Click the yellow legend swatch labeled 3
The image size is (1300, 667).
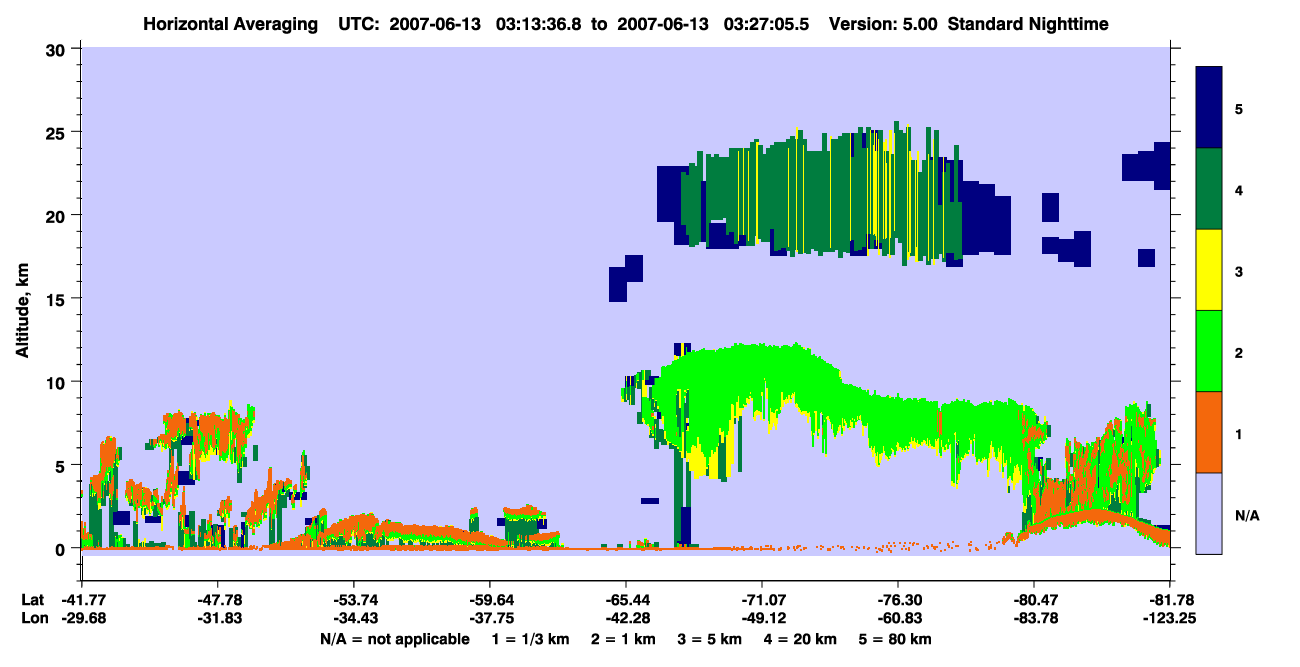coord(1209,270)
